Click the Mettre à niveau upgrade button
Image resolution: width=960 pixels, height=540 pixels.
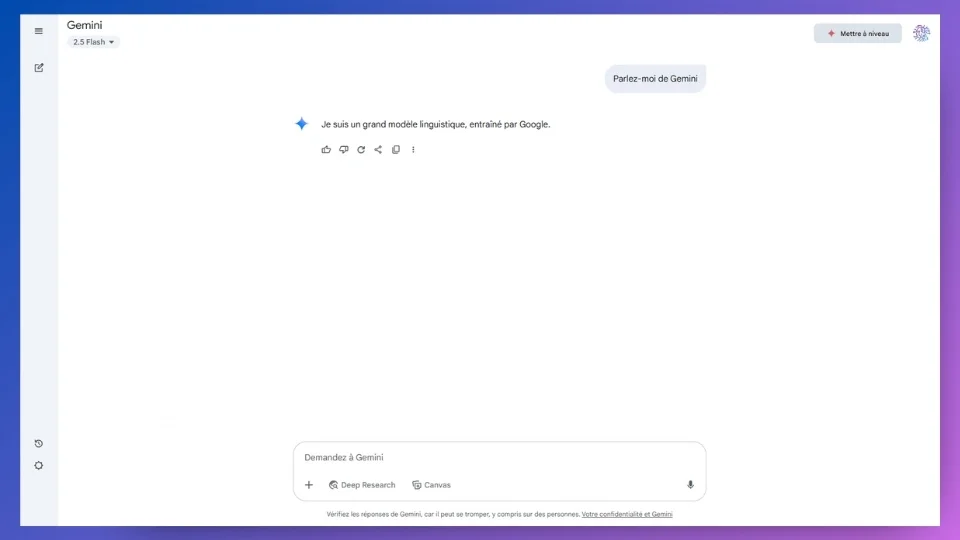(857, 33)
